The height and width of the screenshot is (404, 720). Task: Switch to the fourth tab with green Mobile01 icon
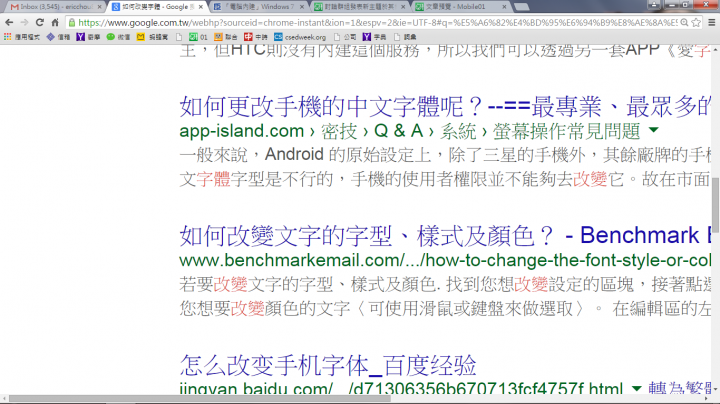pos(359,7)
